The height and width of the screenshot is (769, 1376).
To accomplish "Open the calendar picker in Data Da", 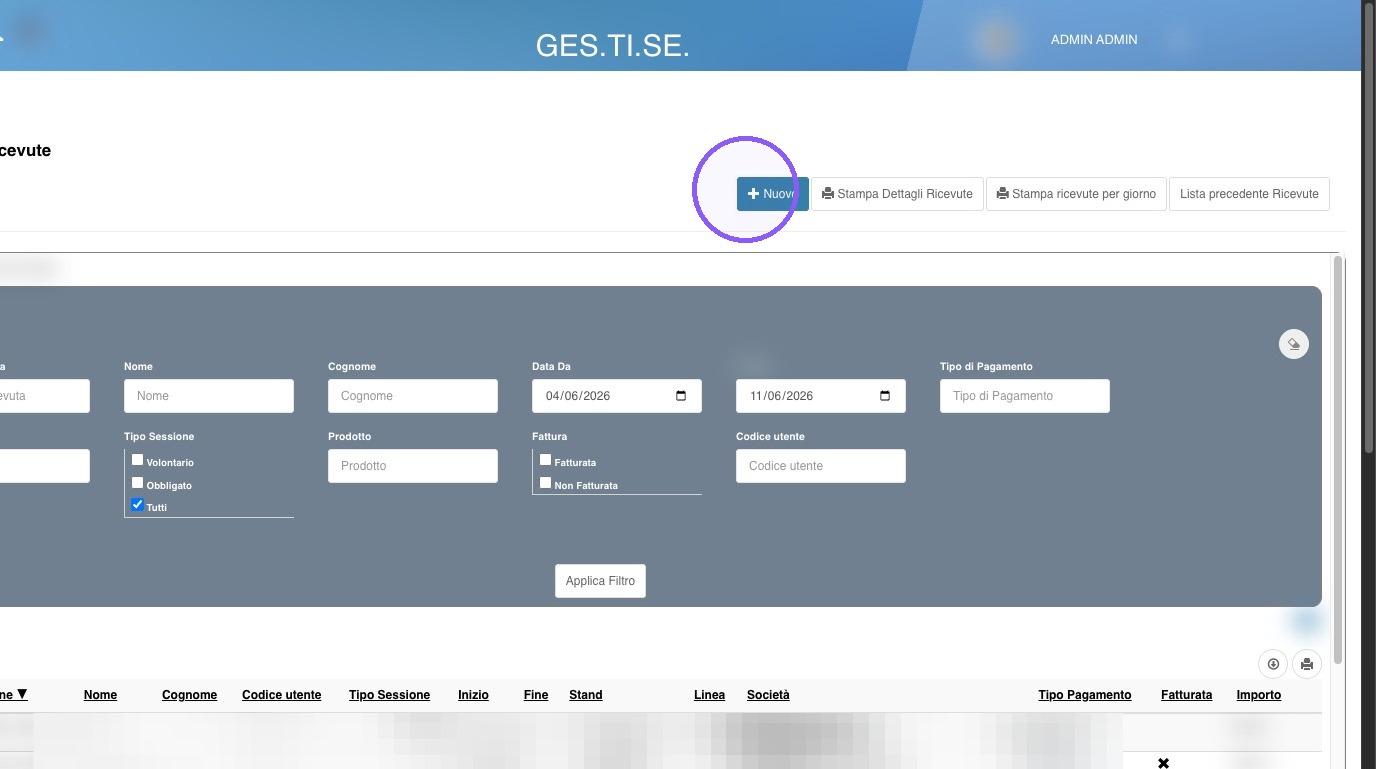I will coord(681,396).
